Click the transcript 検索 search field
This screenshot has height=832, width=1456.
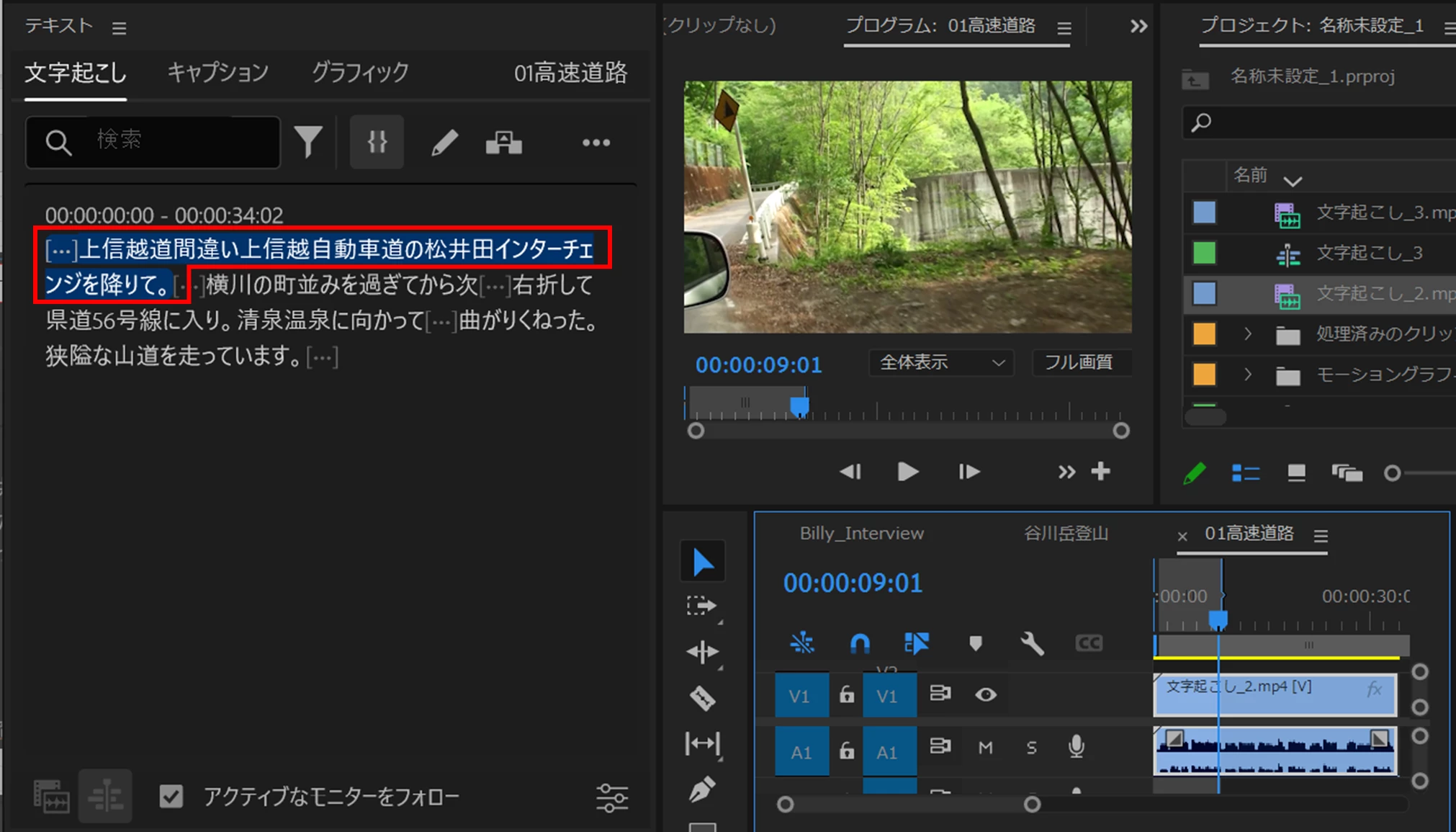click(180, 141)
